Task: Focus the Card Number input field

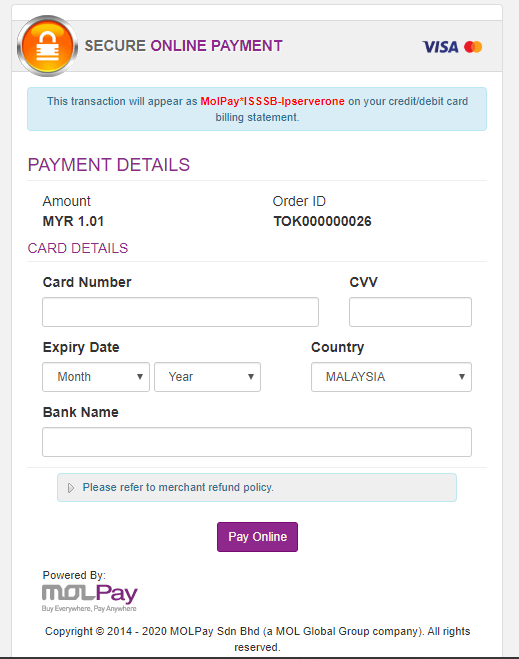Action: click(x=180, y=312)
